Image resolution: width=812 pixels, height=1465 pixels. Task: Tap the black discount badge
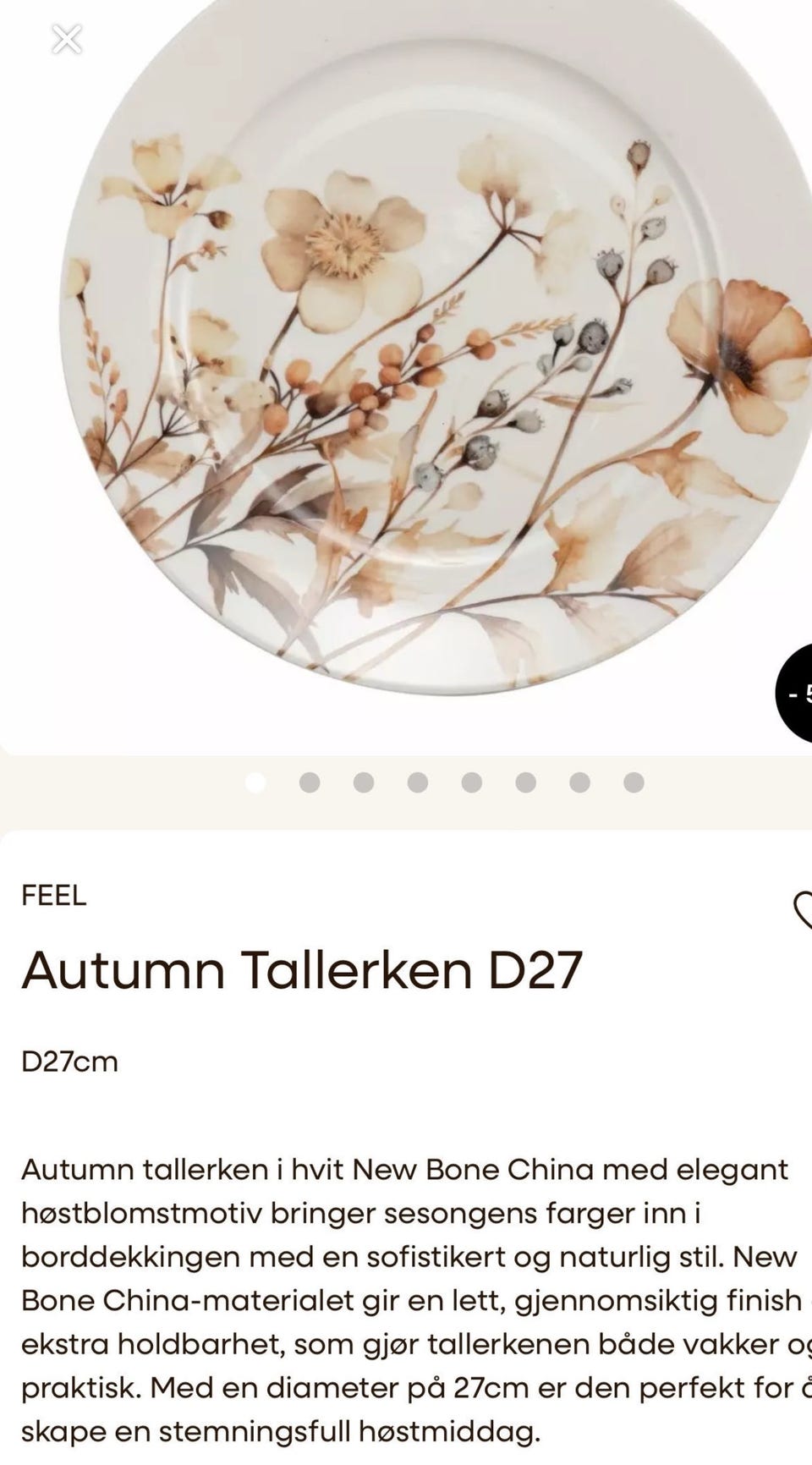point(794,693)
